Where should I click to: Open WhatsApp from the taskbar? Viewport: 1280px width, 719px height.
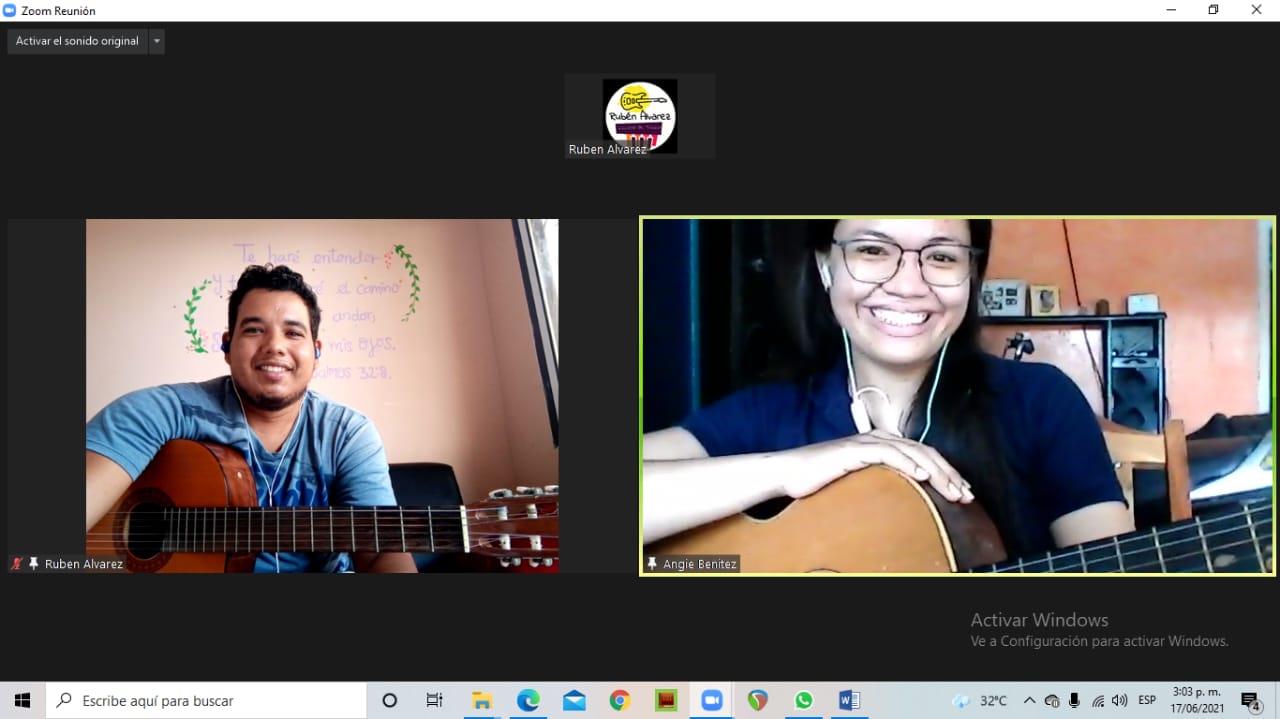click(804, 700)
